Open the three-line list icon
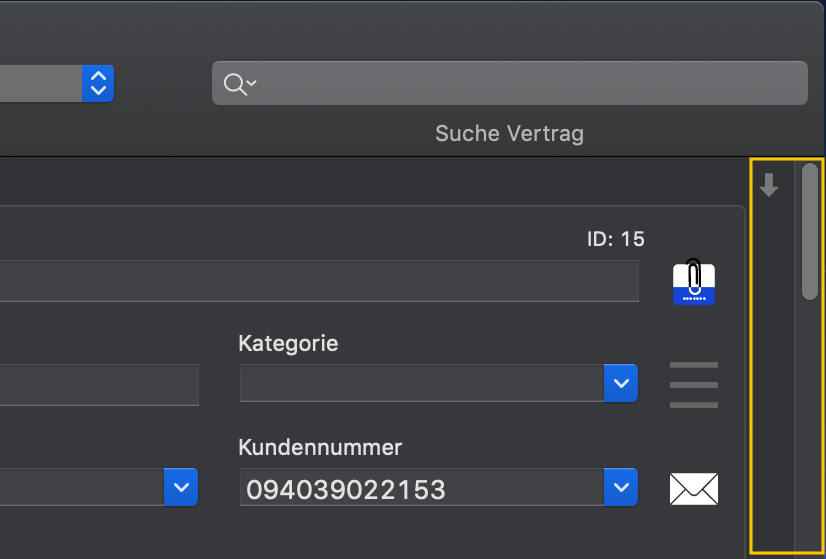This screenshot has width=826, height=559. (693, 385)
